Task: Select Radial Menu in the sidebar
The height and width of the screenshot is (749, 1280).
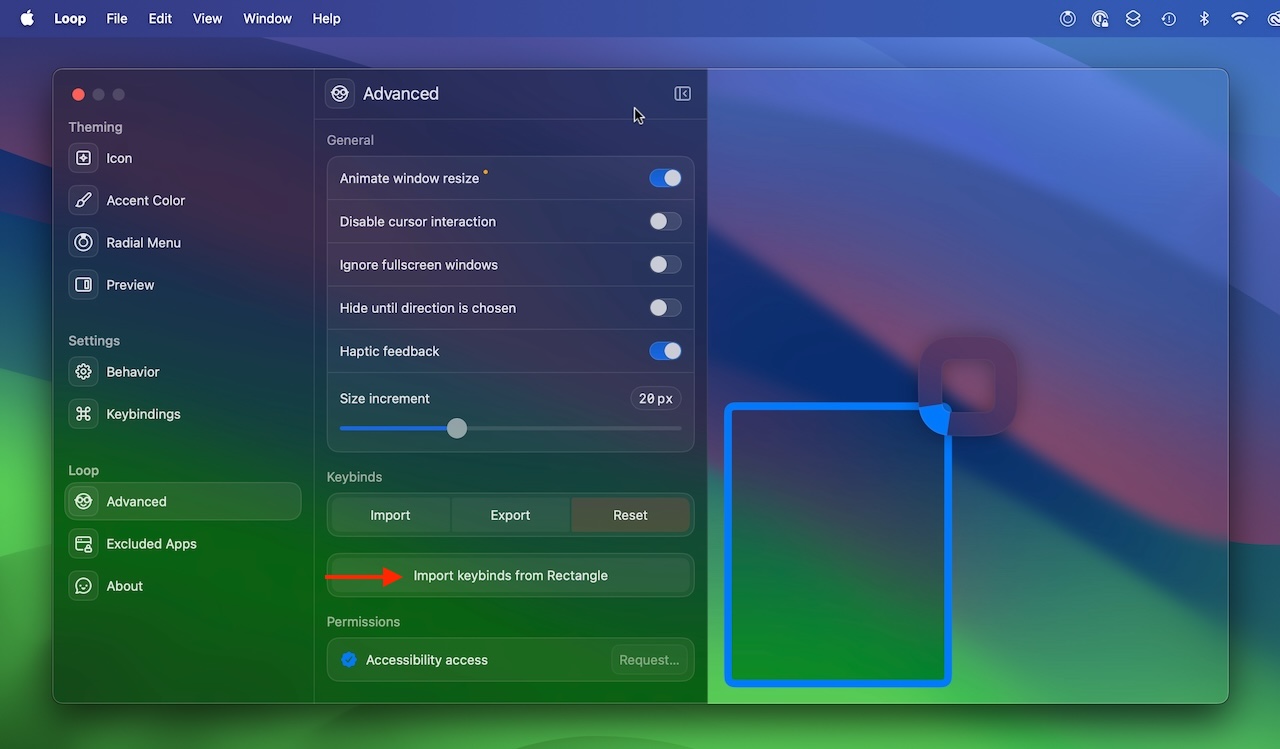Action: pos(183,242)
